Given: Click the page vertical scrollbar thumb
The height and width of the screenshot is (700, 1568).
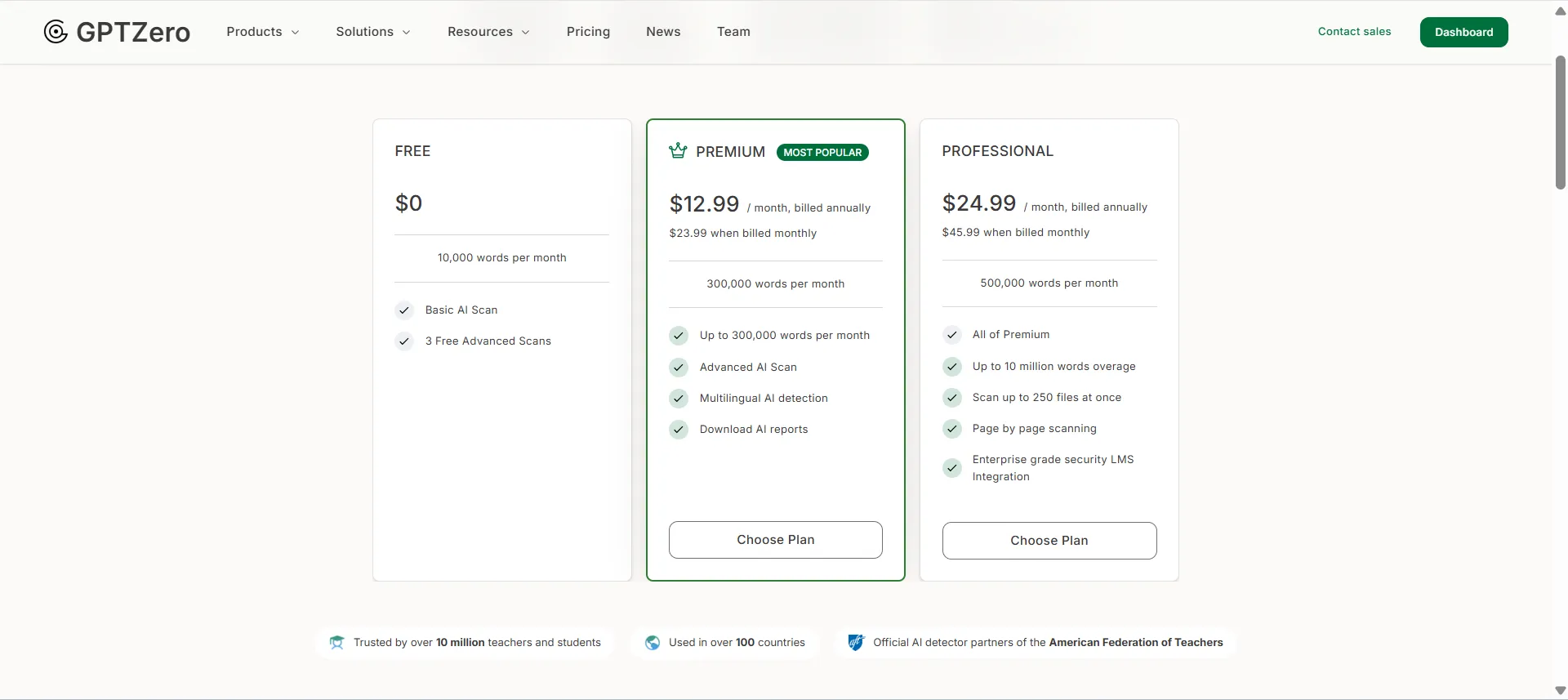Looking at the screenshot, I should pyautogui.click(x=1561, y=123).
